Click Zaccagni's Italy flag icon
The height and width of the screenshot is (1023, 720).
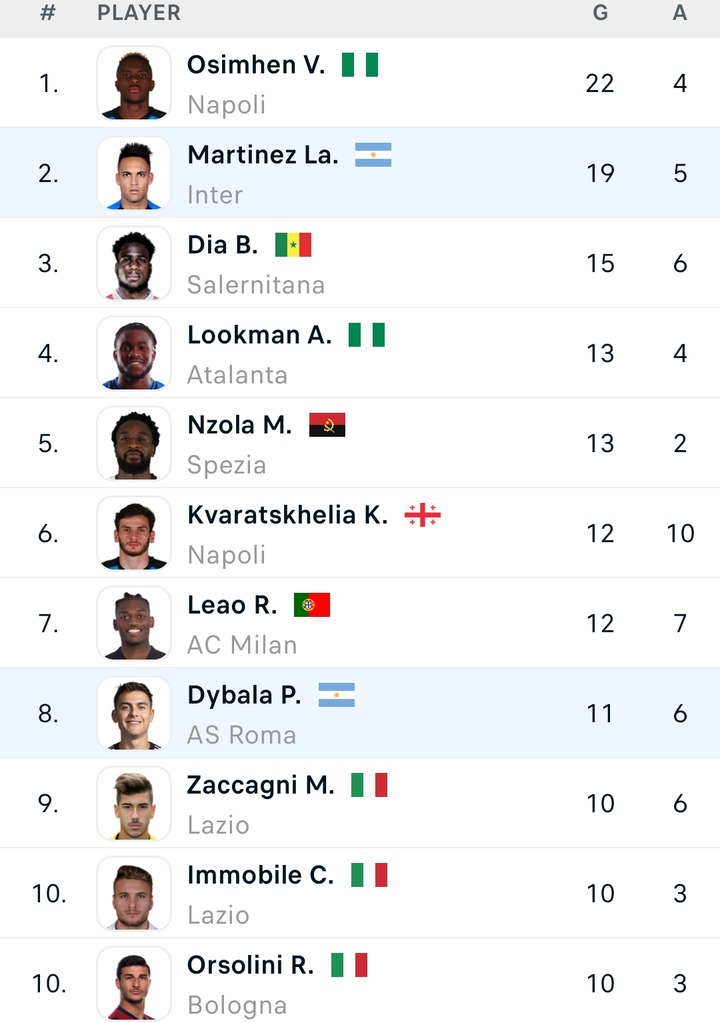[369, 786]
